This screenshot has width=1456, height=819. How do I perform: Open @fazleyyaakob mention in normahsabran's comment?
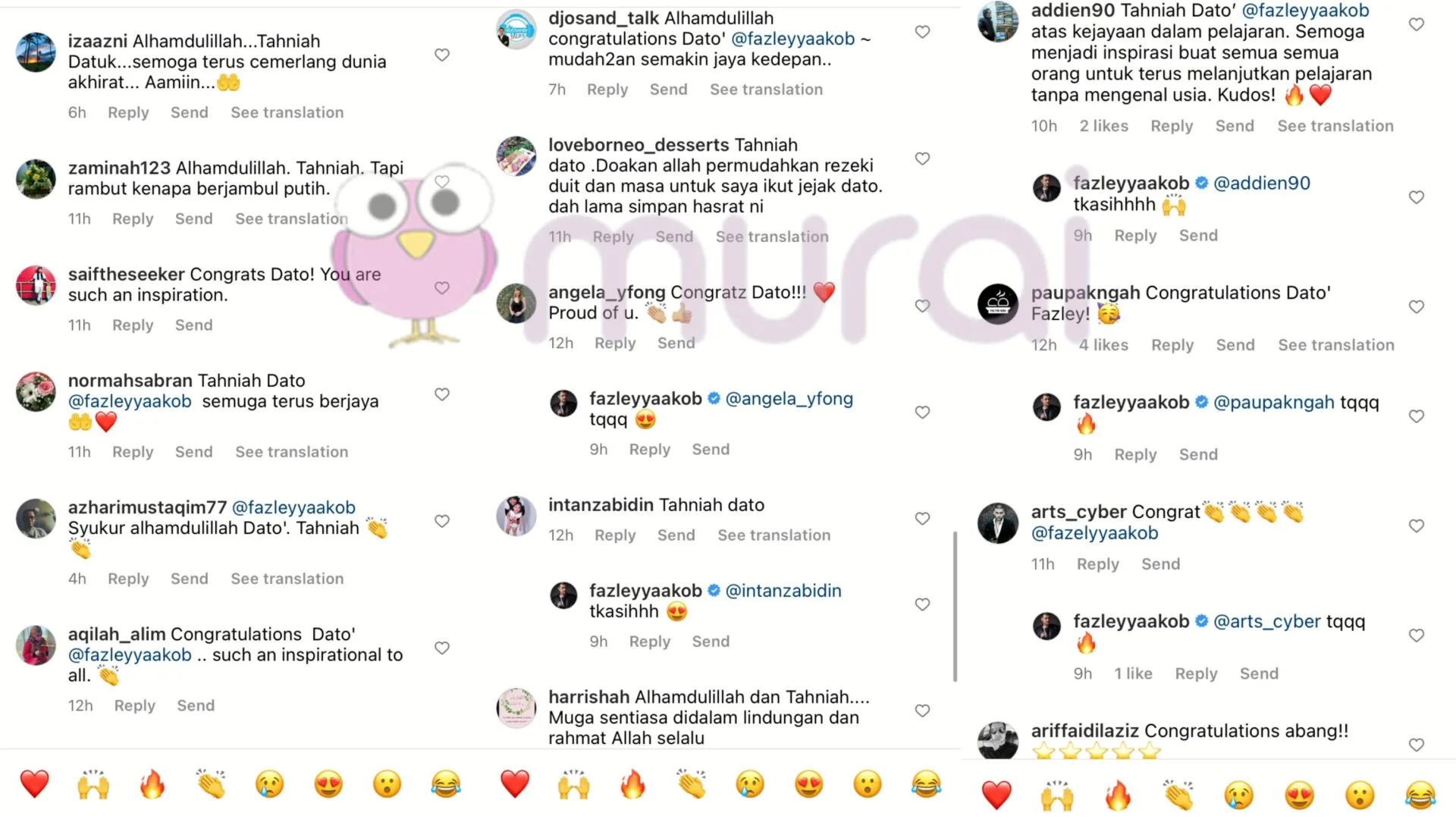pos(130,401)
